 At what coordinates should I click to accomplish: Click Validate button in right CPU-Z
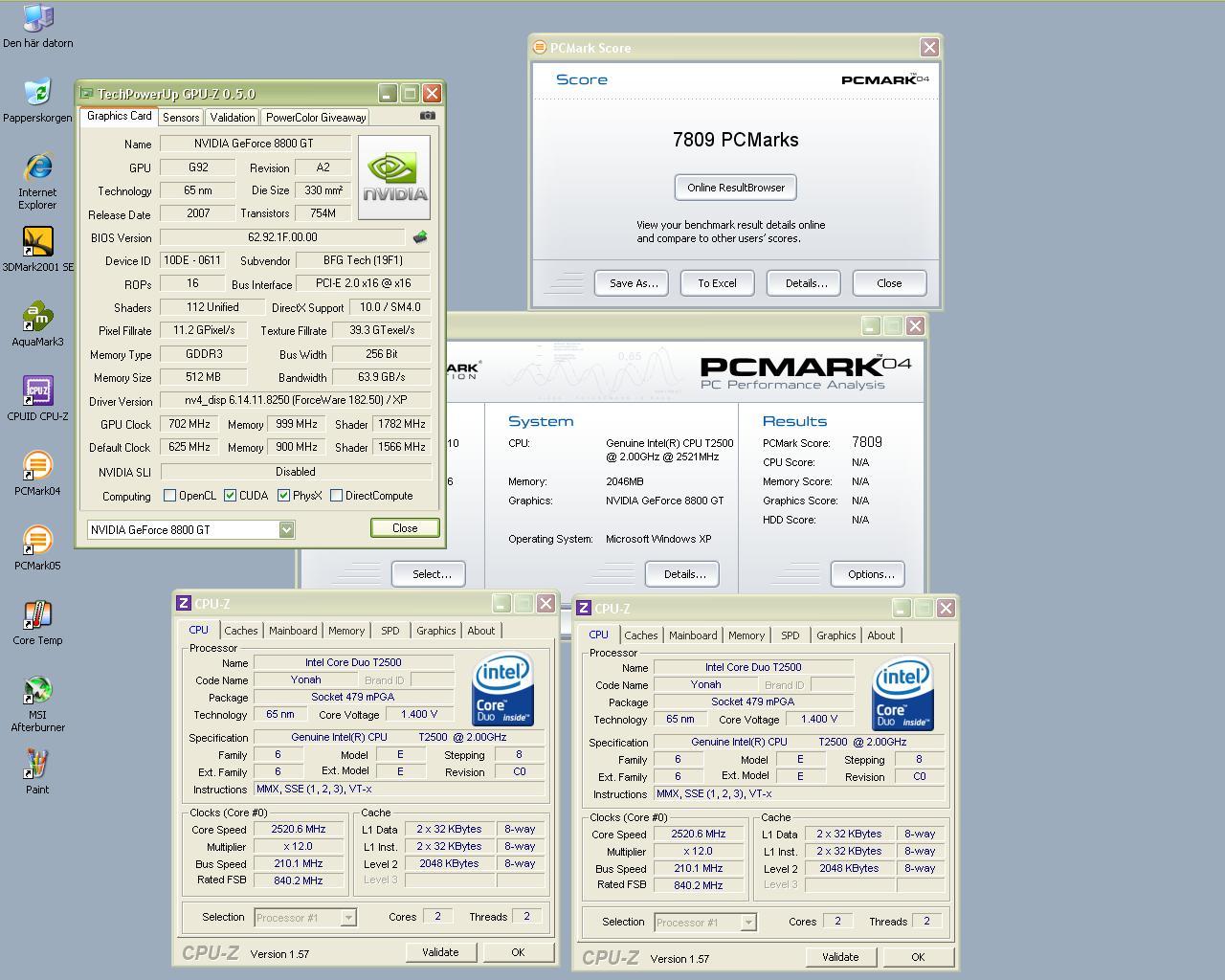840,957
